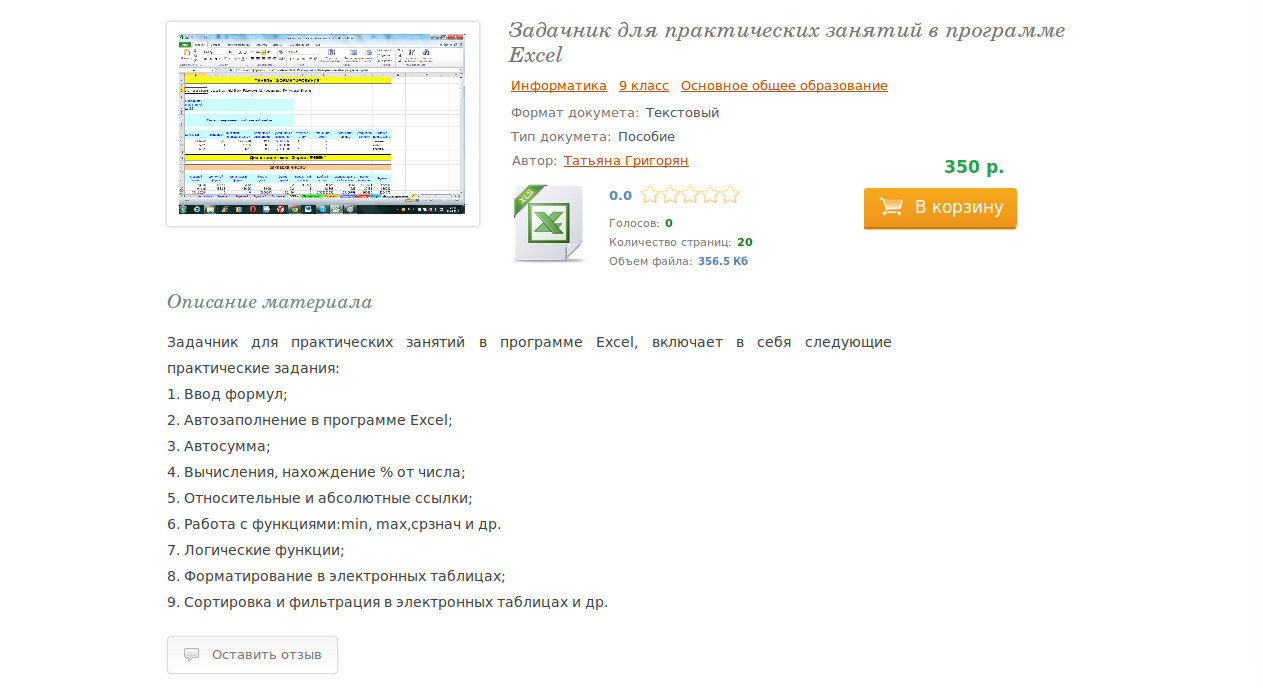Click item 9. Сортировка и фильтрация
The image size is (1263, 688).
[387, 602]
